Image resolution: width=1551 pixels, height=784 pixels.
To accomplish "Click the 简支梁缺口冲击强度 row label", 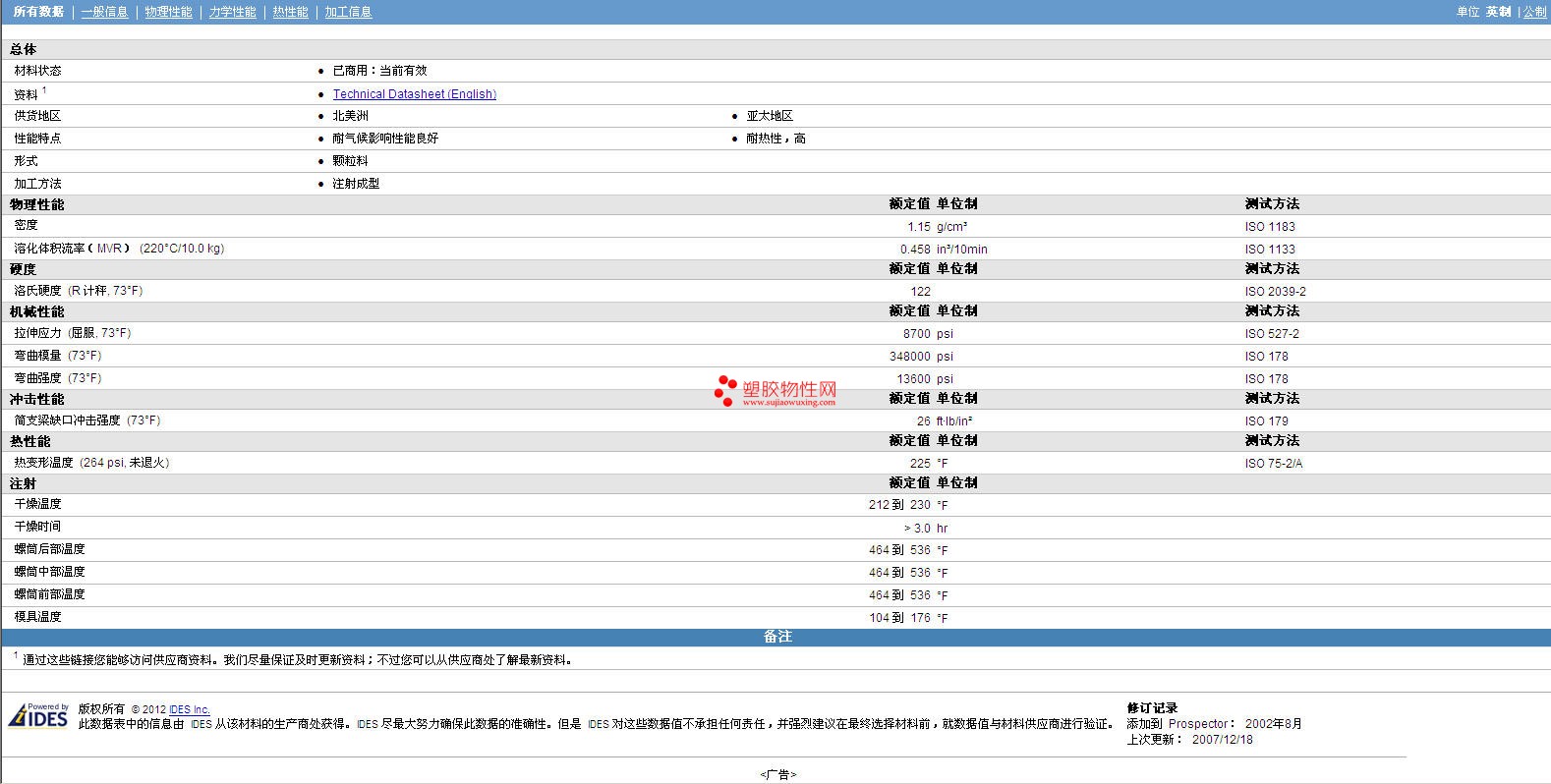I will (86, 420).
